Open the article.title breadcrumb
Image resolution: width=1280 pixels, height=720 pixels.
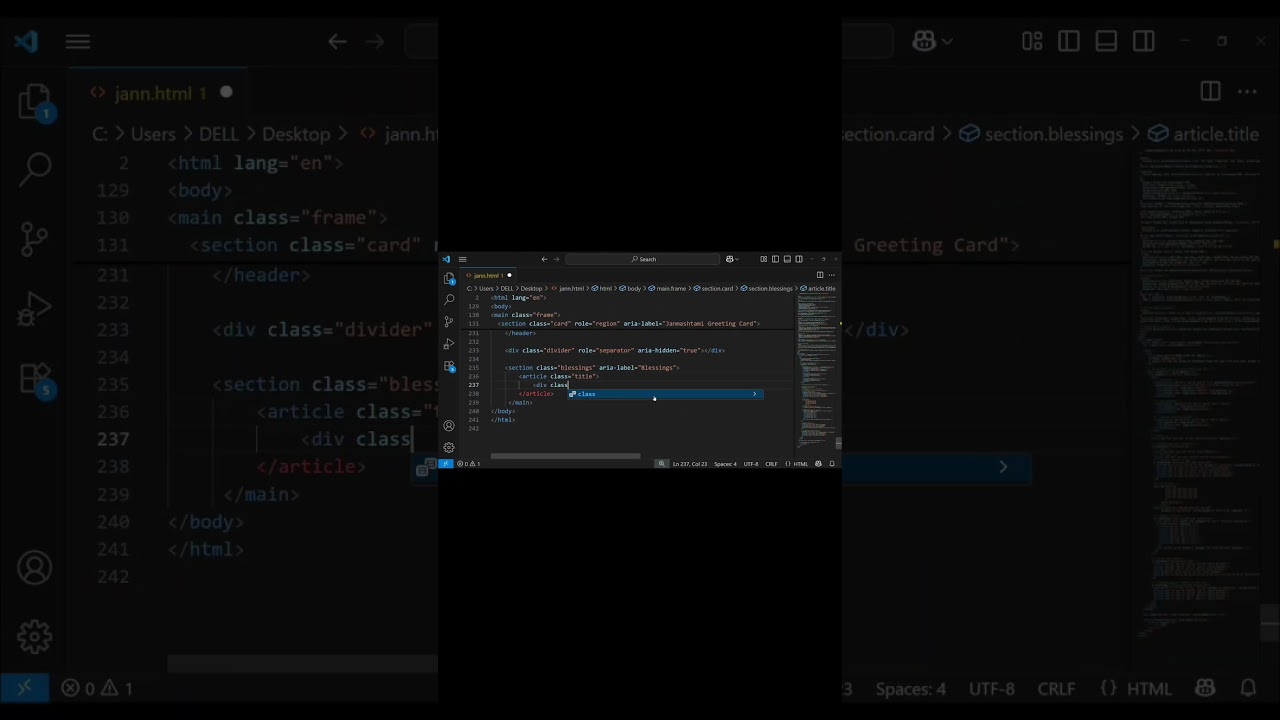(817, 288)
